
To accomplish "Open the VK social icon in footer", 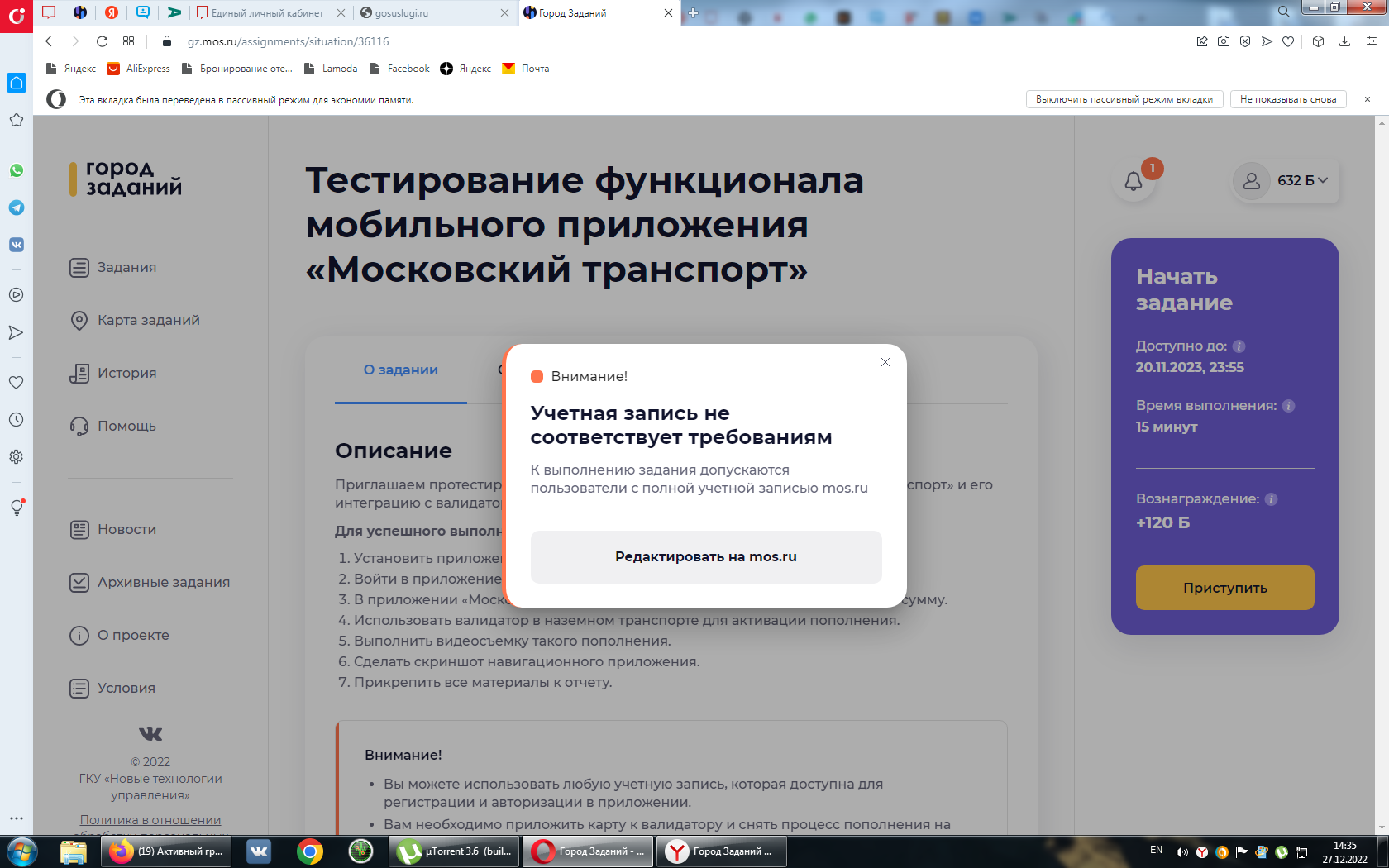I will coord(150,733).
